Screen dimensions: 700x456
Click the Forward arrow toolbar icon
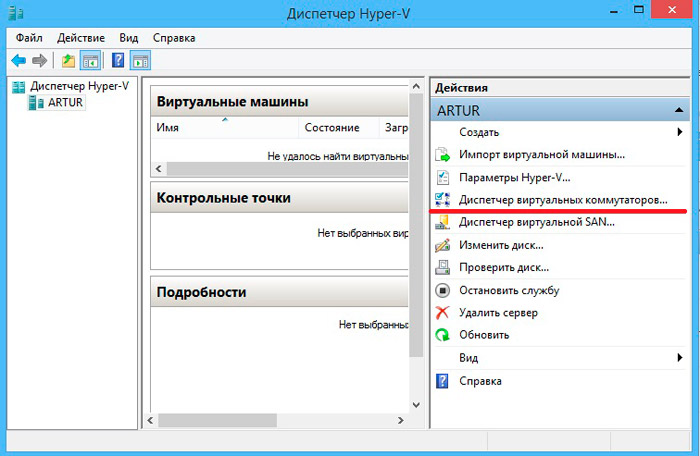(39, 60)
